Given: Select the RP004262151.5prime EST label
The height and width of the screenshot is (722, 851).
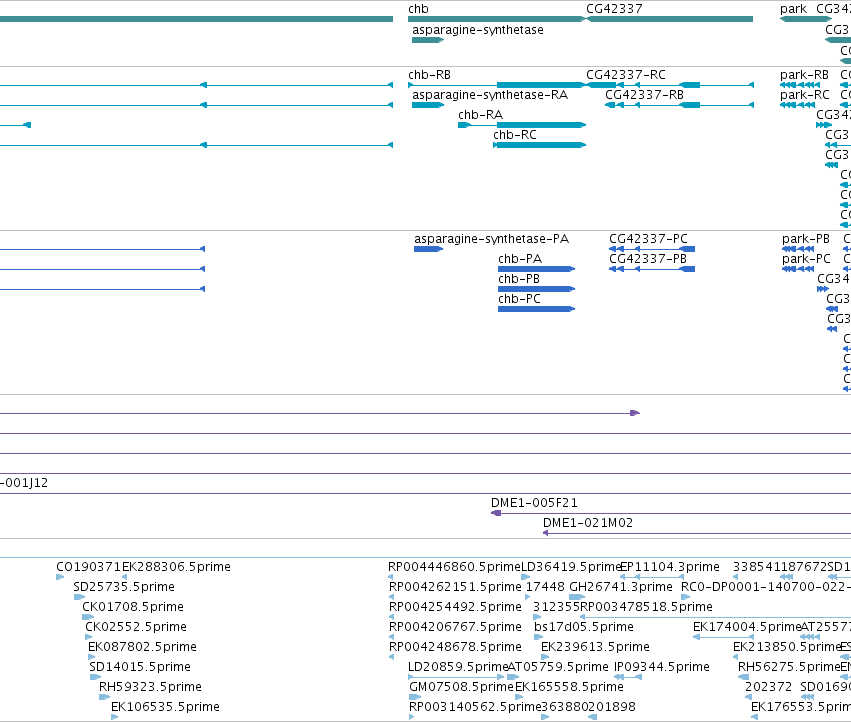Looking at the screenshot, I should point(455,587).
